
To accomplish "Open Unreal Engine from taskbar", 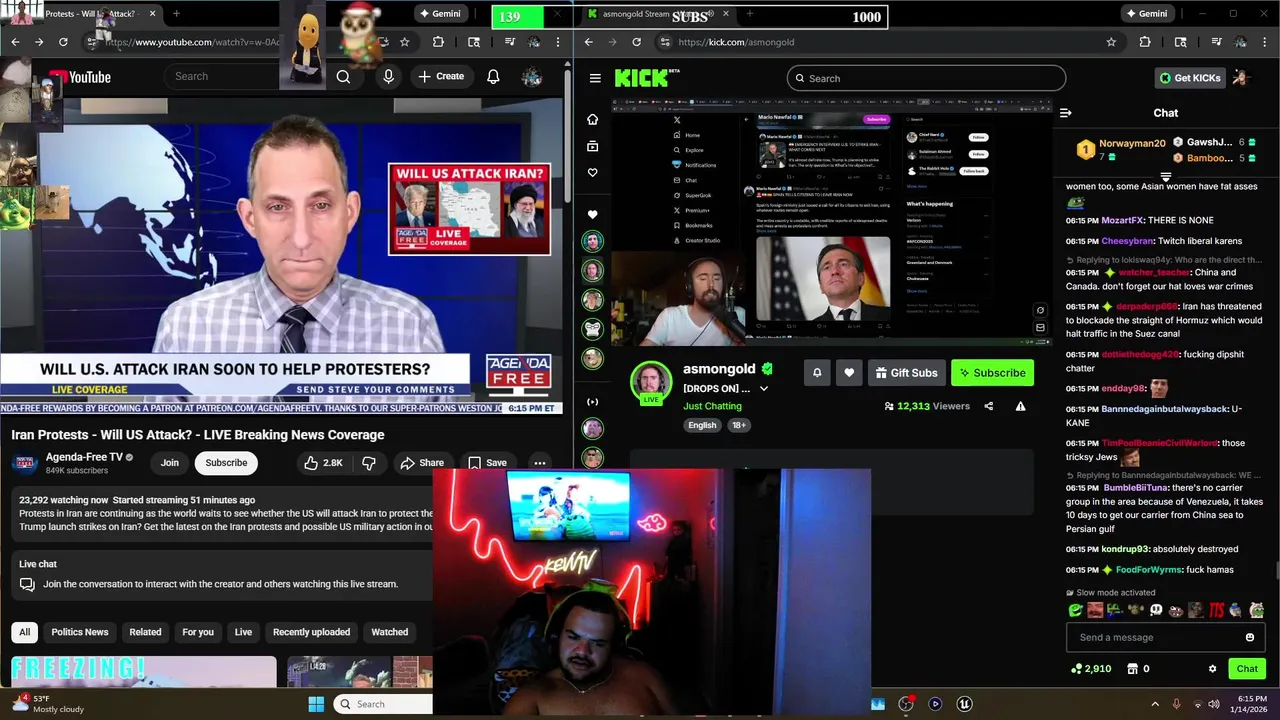I will pos(965,704).
